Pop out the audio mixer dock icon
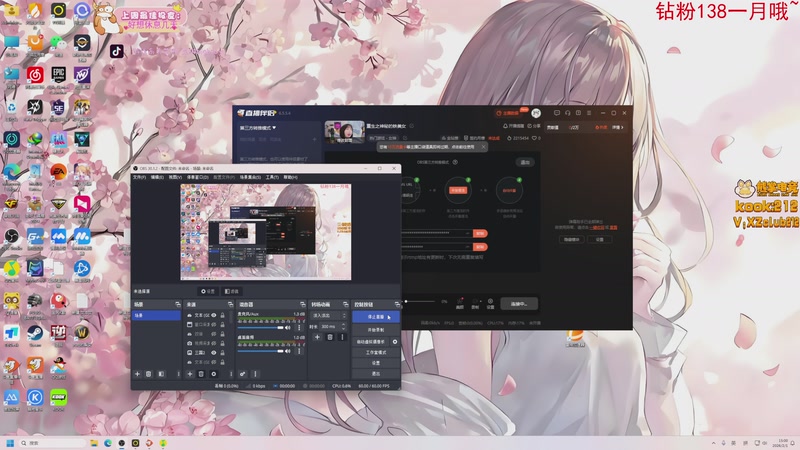Image resolution: width=800 pixels, height=450 pixels. tap(303, 304)
